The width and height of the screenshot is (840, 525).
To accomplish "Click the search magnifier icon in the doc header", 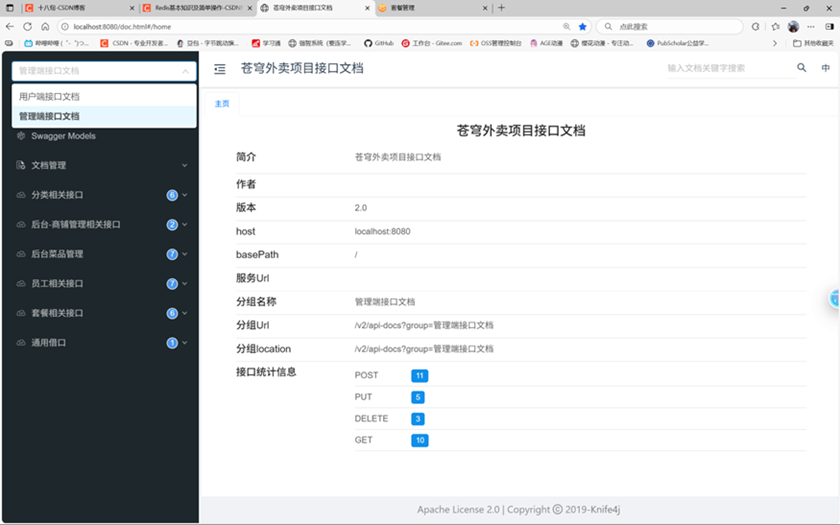I will coord(801,68).
